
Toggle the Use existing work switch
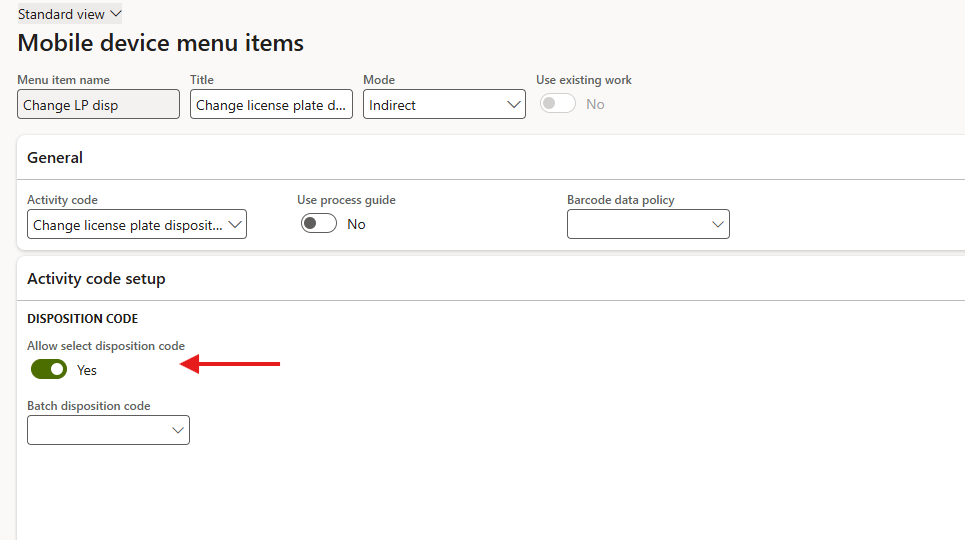[x=558, y=104]
